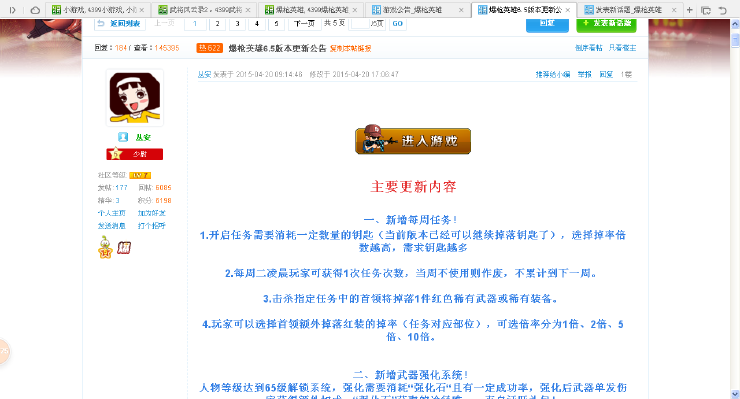Open the 个人主页 profile link
Screen dimensions: 740x399
(111, 213)
